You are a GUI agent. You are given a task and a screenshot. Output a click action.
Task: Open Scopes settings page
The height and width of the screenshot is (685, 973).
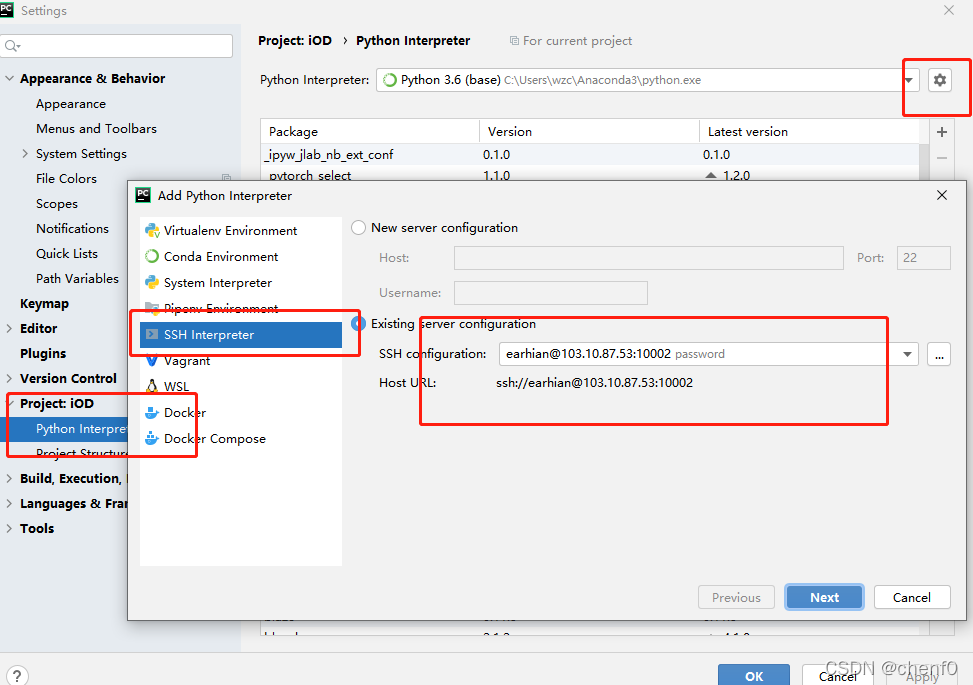pos(56,204)
